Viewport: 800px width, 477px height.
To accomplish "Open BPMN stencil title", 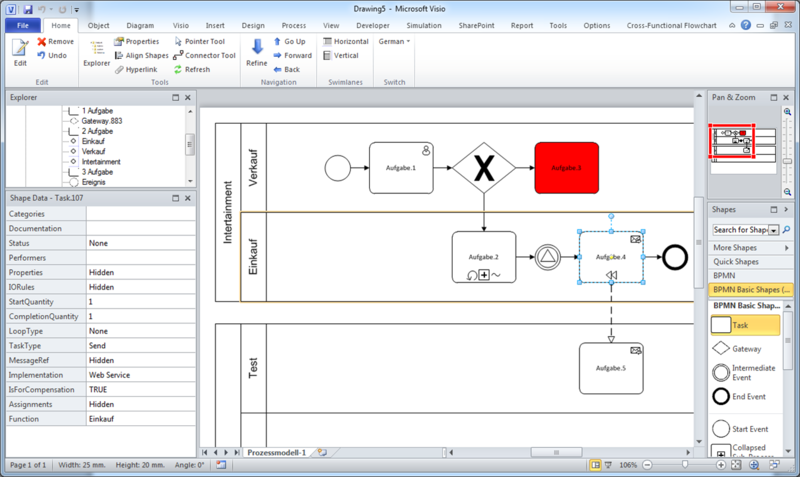I will click(750, 275).
